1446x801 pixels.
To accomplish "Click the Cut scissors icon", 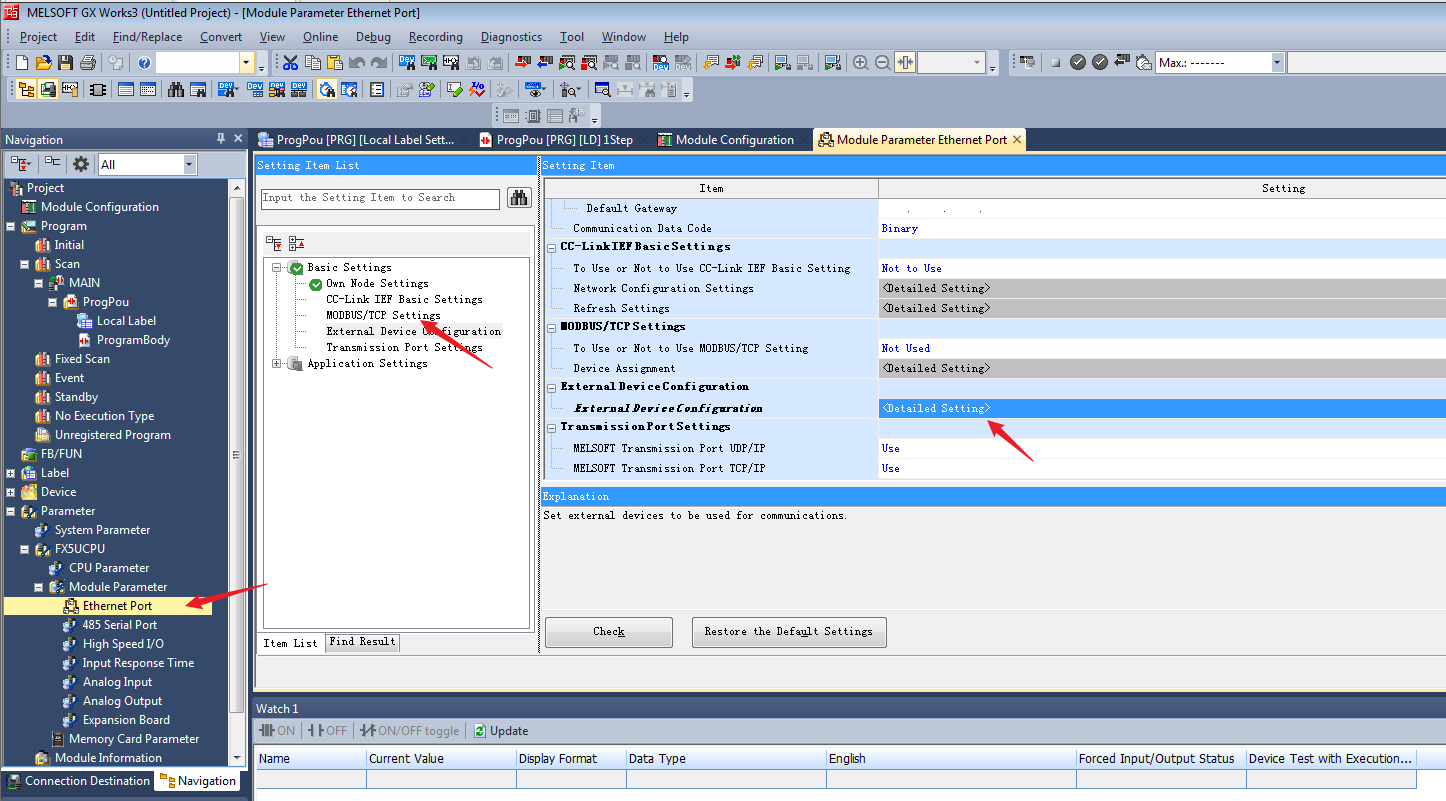I will click(x=290, y=63).
